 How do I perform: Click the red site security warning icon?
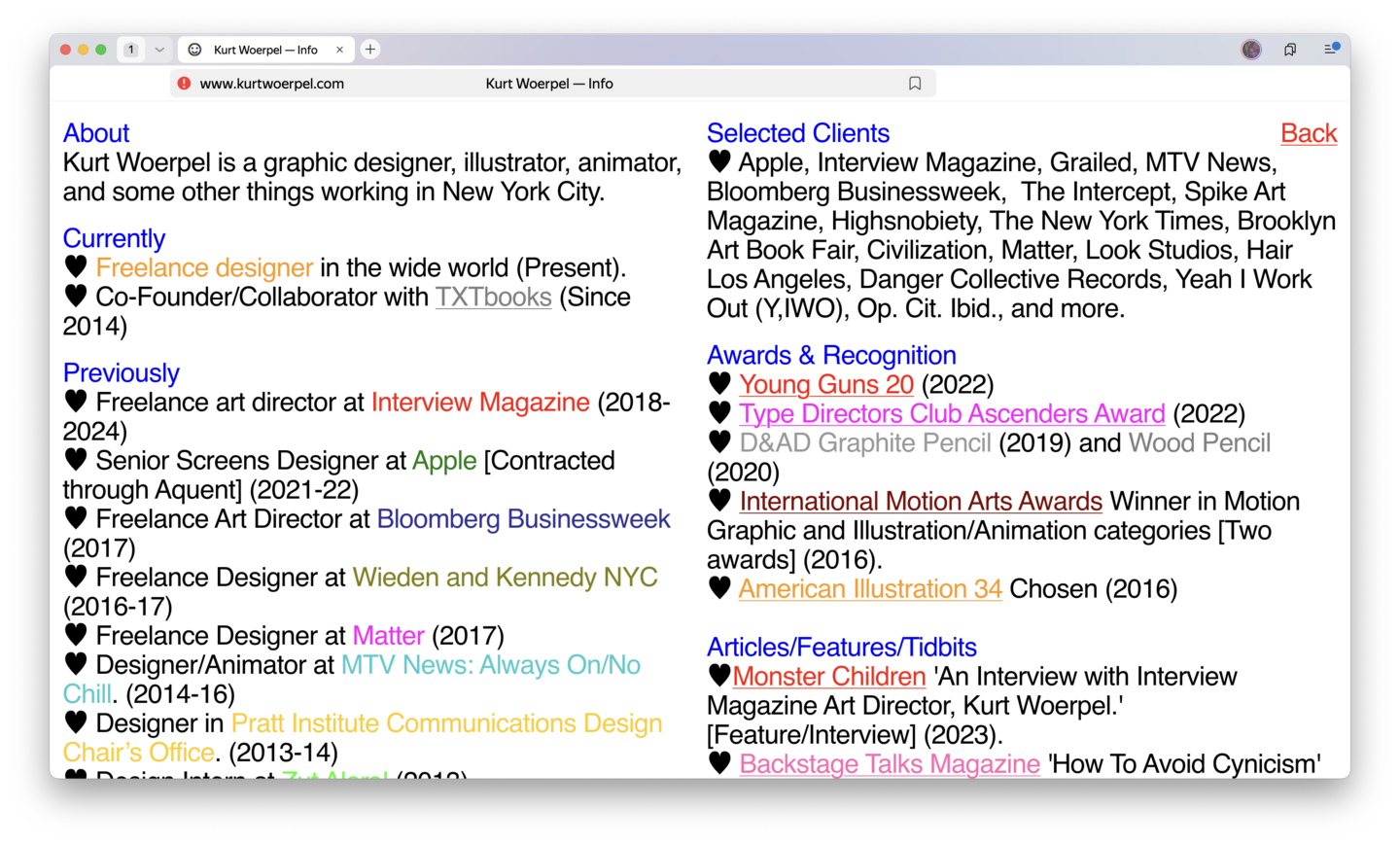coord(185,84)
